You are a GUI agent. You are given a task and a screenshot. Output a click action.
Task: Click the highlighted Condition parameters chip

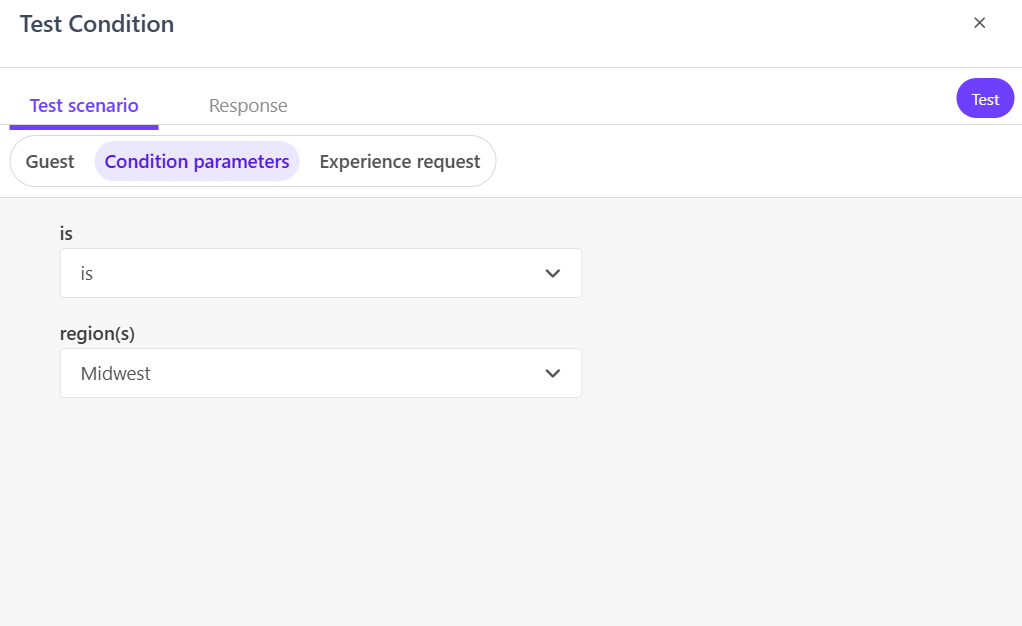coord(196,160)
